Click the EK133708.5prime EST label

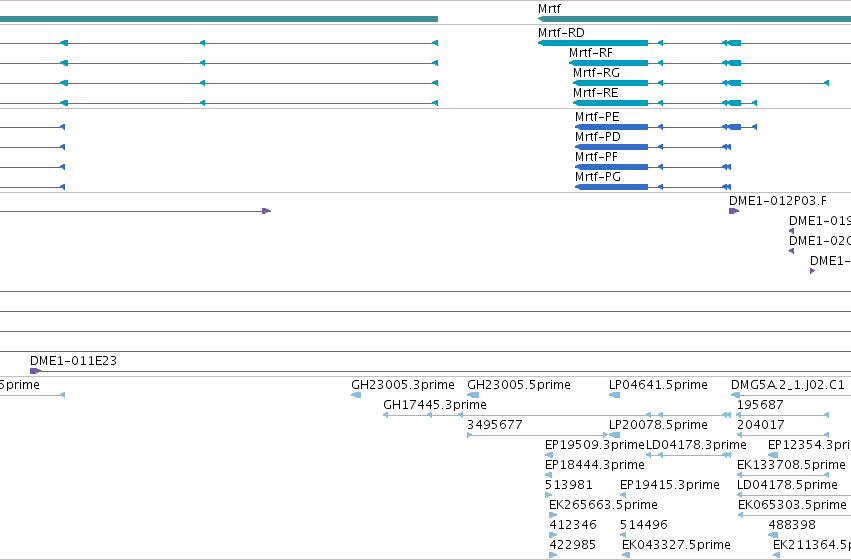pyautogui.click(x=791, y=465)
